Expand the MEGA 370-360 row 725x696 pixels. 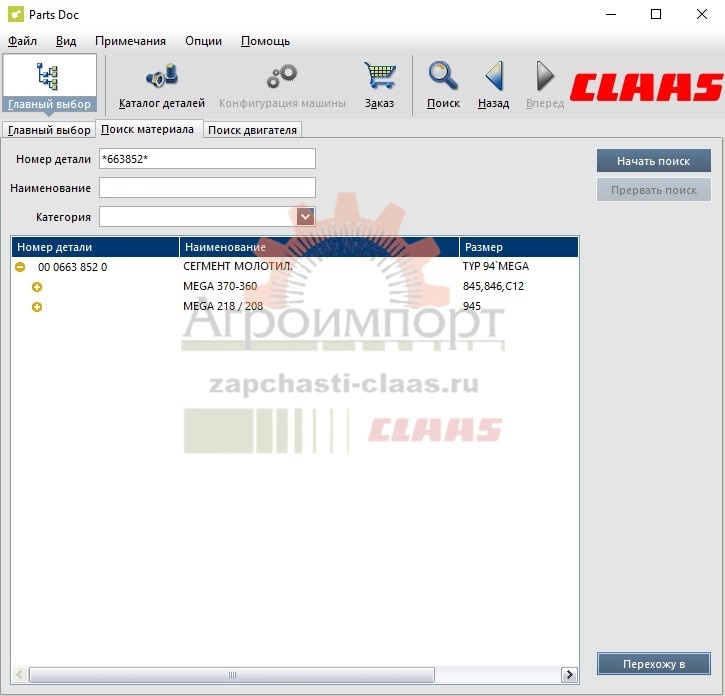pyautogui.click(x=37, y=287)
